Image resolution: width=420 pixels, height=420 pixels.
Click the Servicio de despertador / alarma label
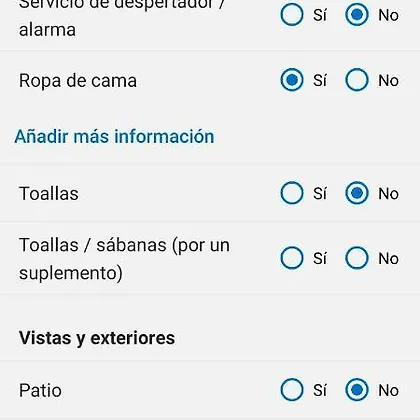pos(121,17)
